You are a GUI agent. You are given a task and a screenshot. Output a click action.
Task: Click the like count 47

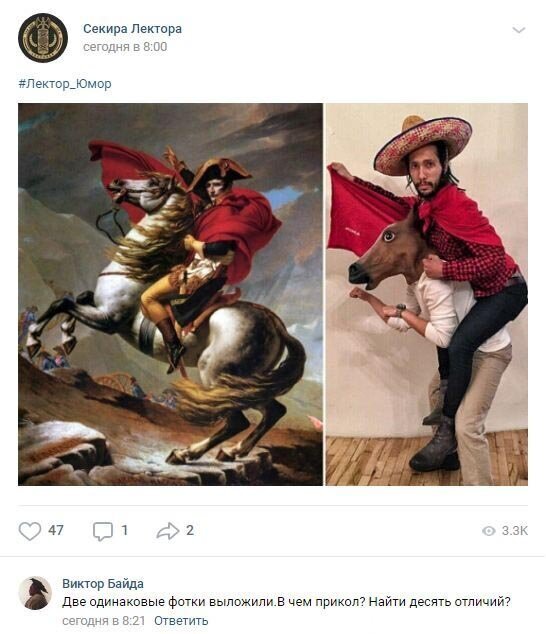(x=56, y=530)
